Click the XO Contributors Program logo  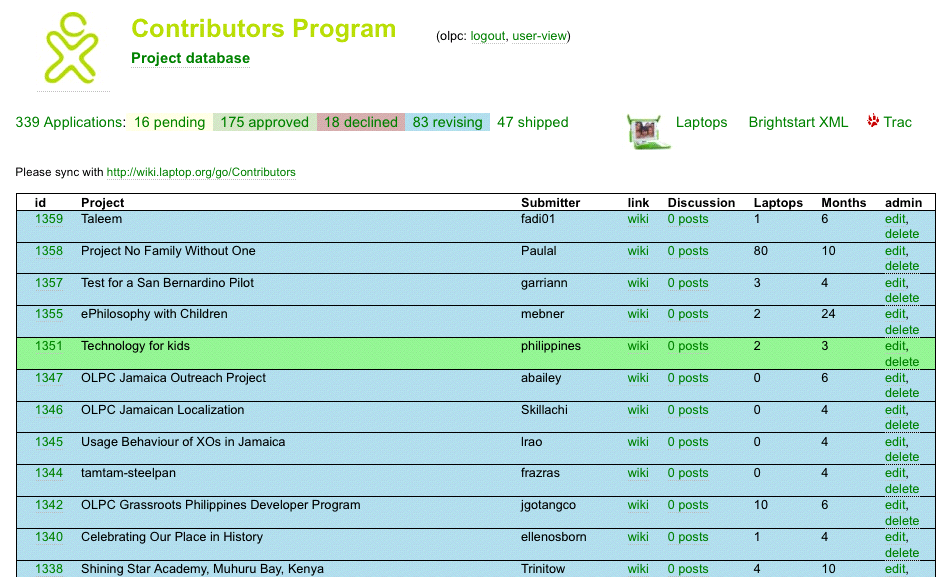point(71,47)
